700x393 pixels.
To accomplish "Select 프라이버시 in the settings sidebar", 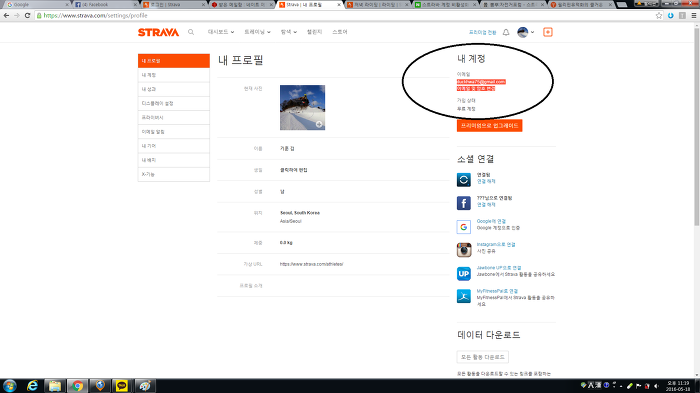I will click(174, 117).
